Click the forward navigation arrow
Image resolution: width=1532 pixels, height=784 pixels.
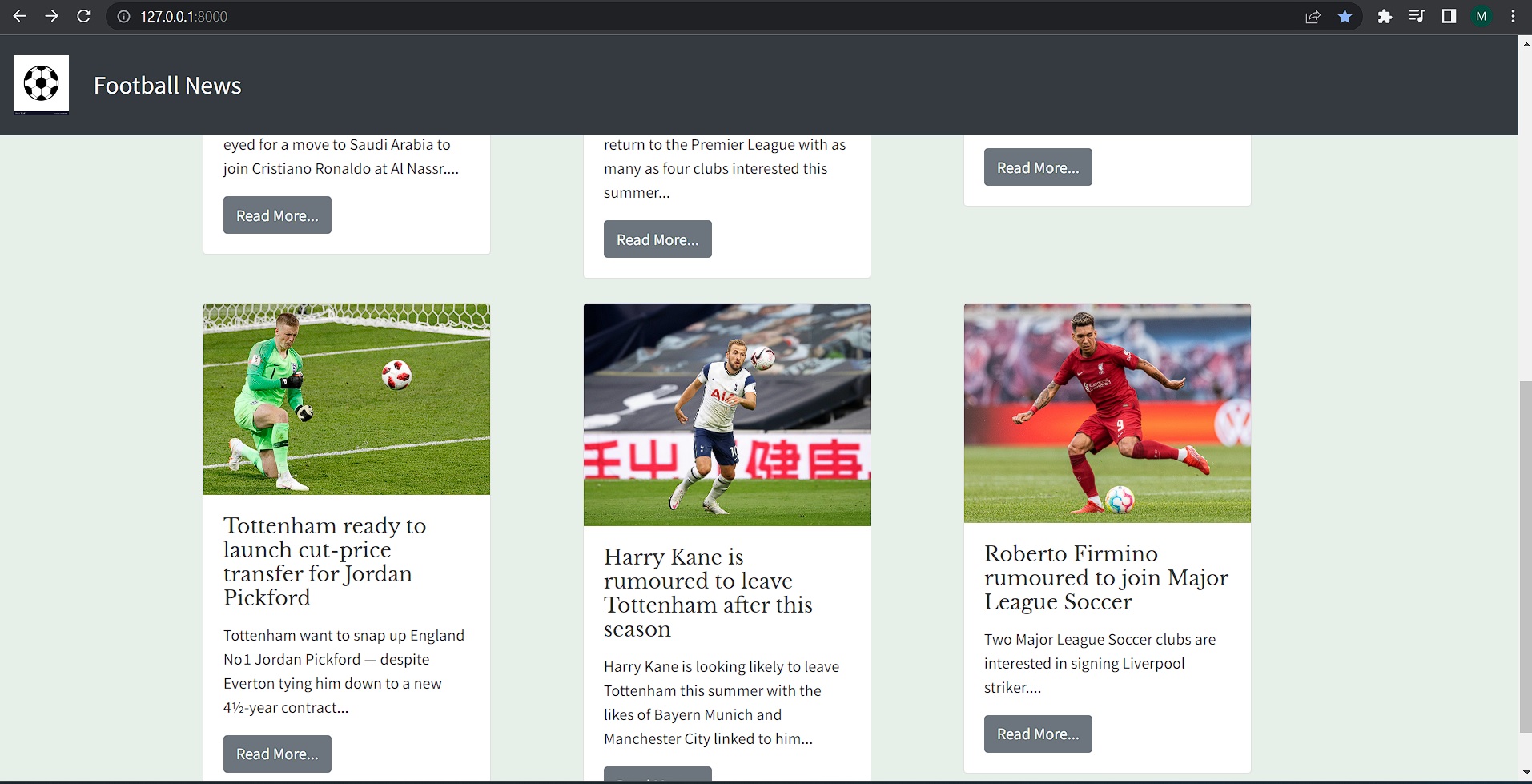click(51, 16)
